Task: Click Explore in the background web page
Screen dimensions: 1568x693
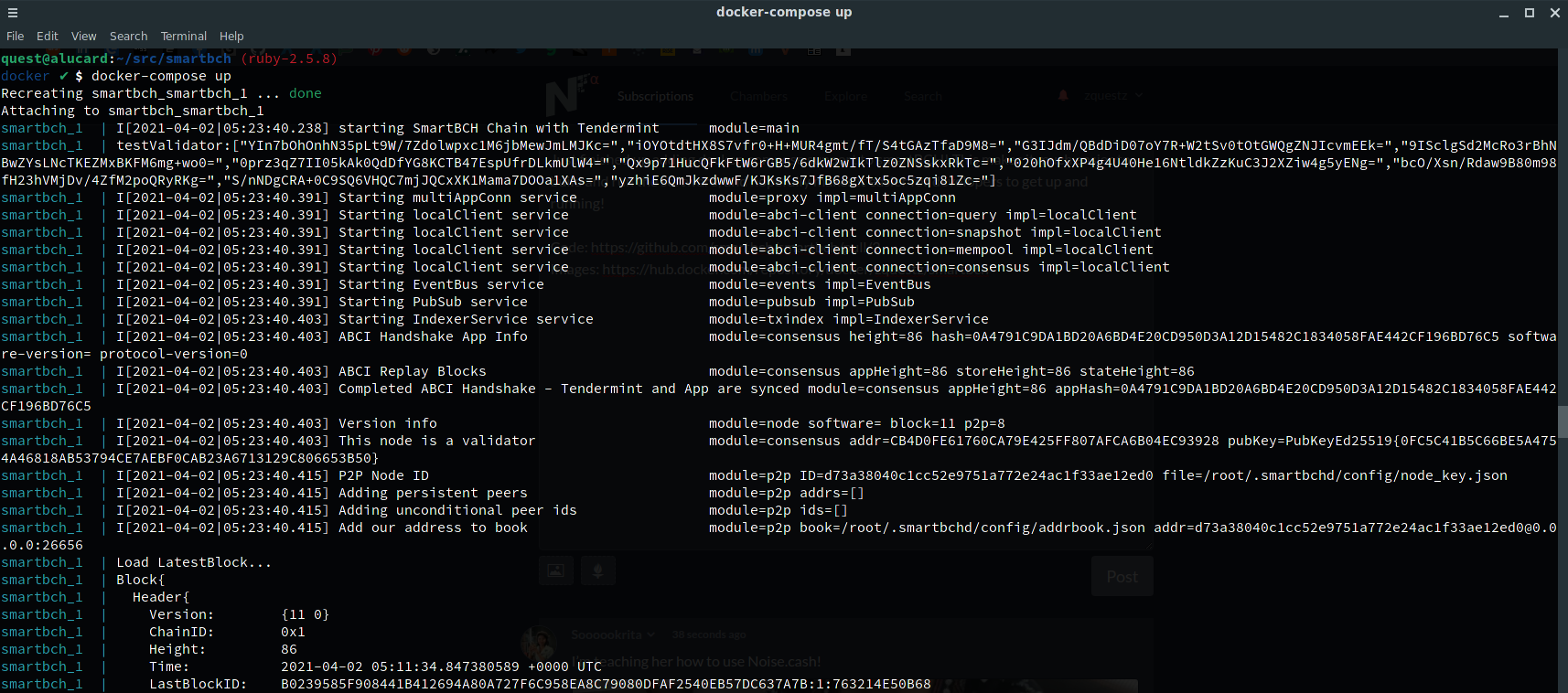Action: (846, 96)
